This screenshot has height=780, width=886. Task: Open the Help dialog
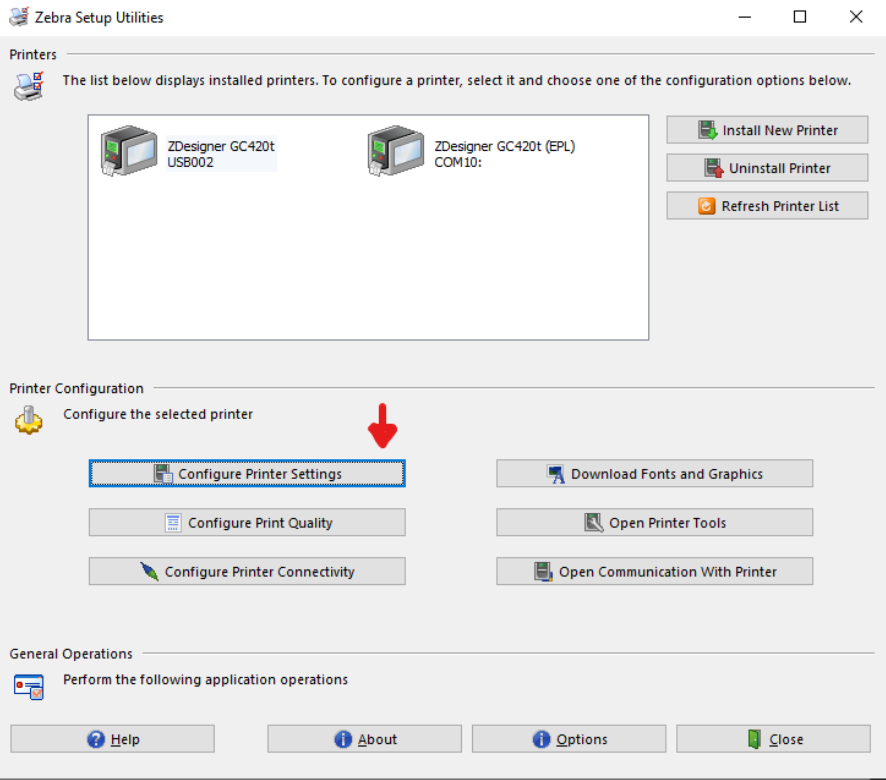coord(112,739)
